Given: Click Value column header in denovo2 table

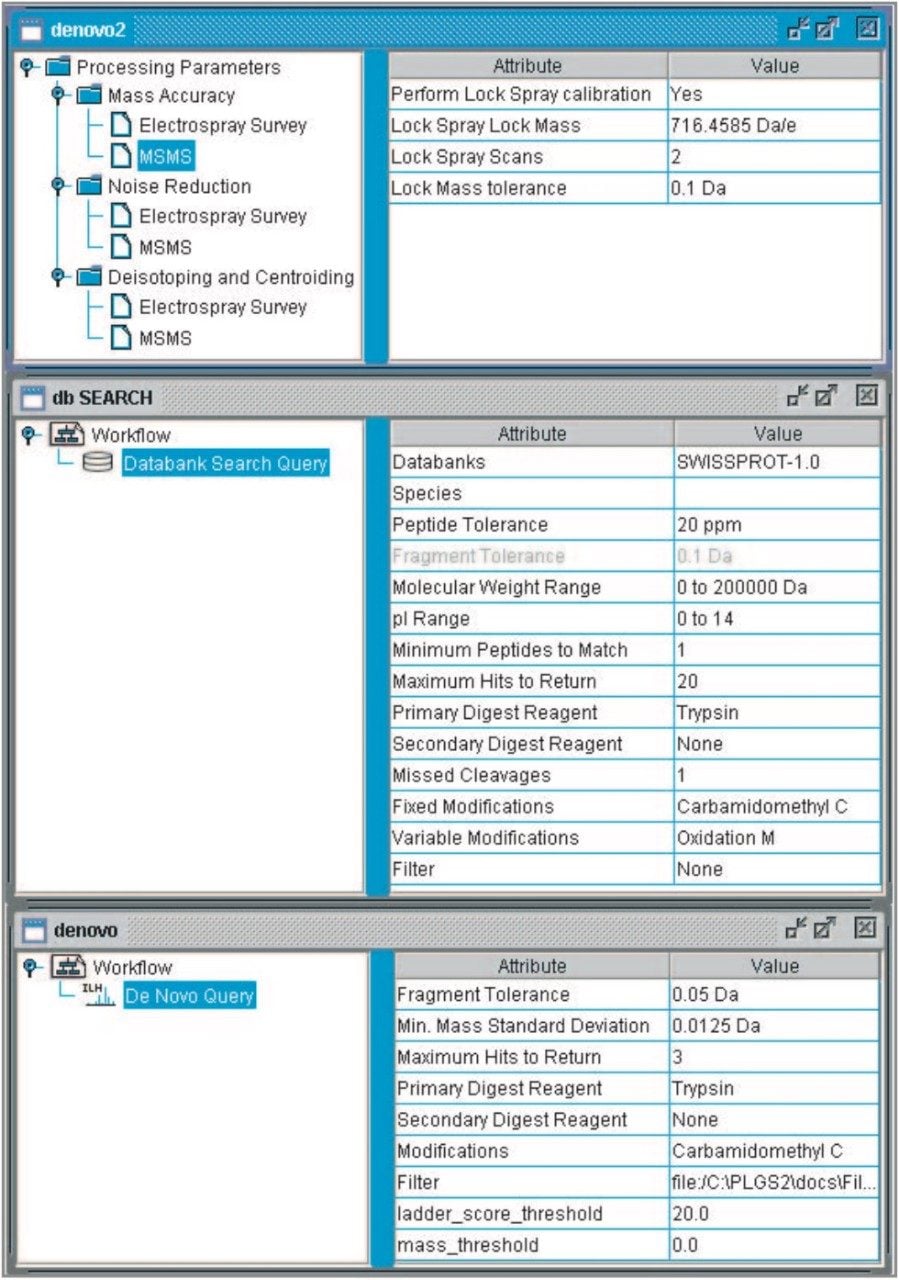Looking at the screenshot, I should (775, 66).
